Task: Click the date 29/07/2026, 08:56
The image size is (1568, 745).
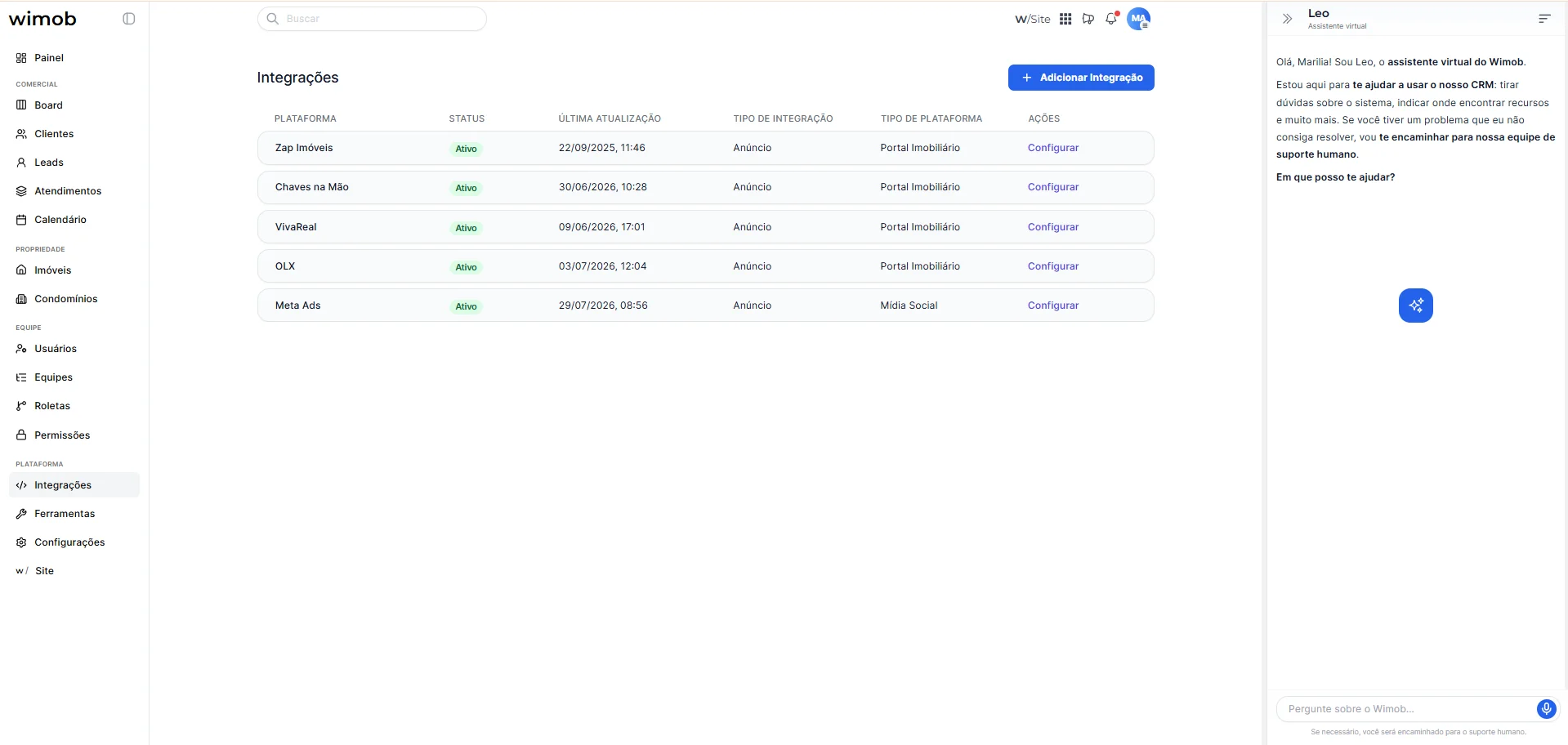Action: (603, 306)
